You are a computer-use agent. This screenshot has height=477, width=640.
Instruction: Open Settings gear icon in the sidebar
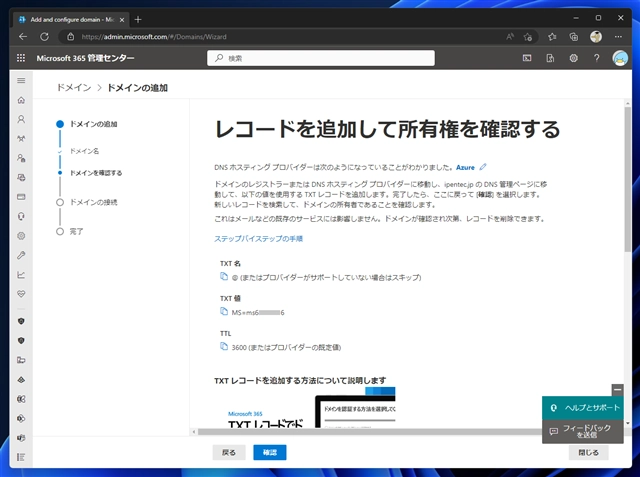pos(21,236)
